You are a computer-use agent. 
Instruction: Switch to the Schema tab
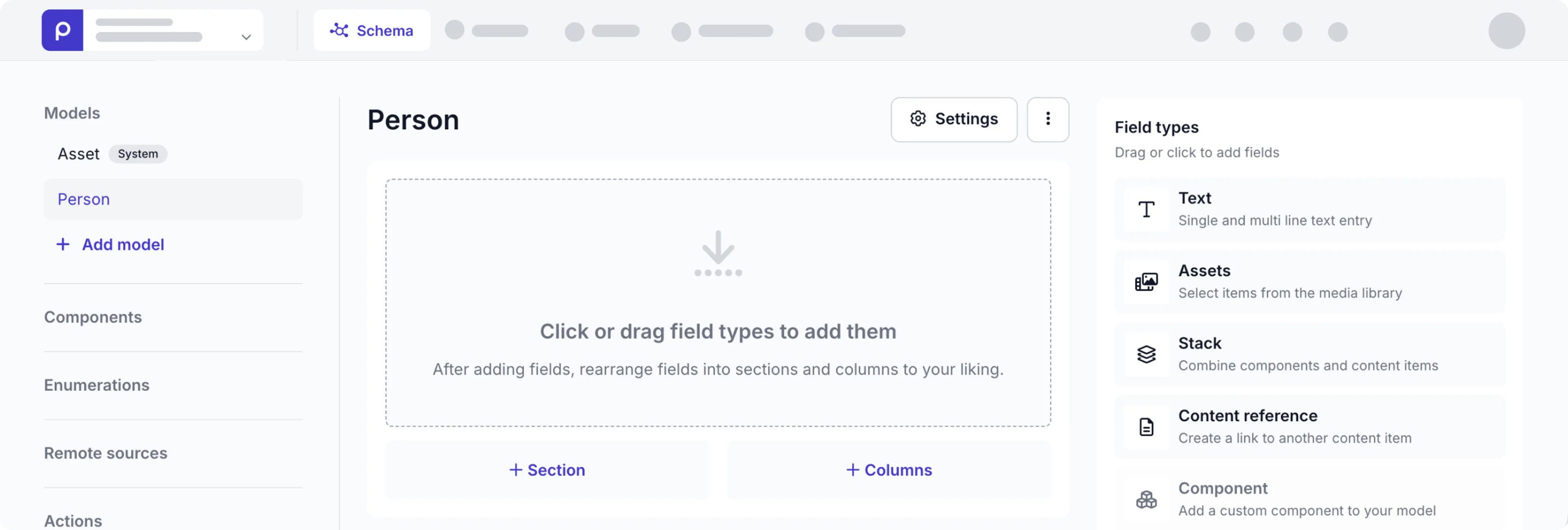pos(372,31)
